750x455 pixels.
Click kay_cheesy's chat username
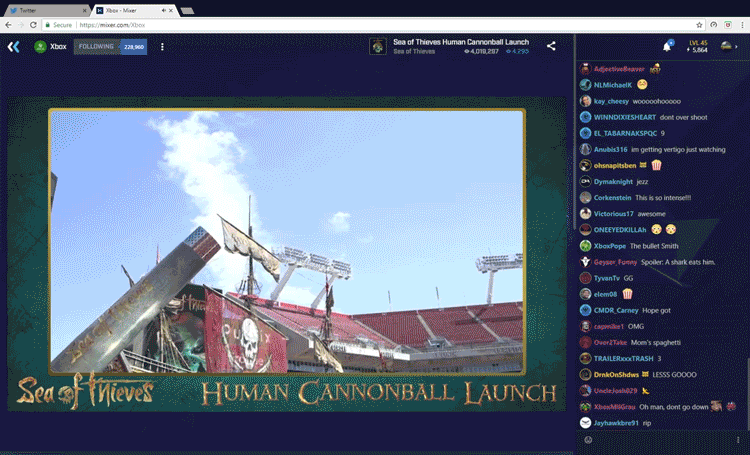point(611,101)
